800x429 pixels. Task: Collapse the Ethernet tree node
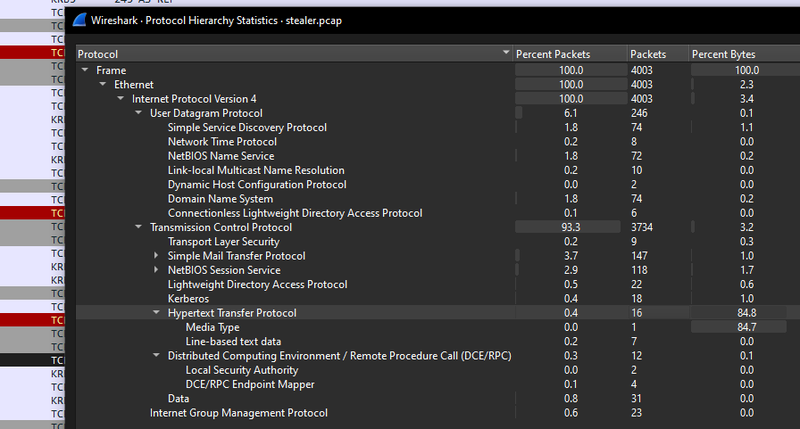point(102,85)
